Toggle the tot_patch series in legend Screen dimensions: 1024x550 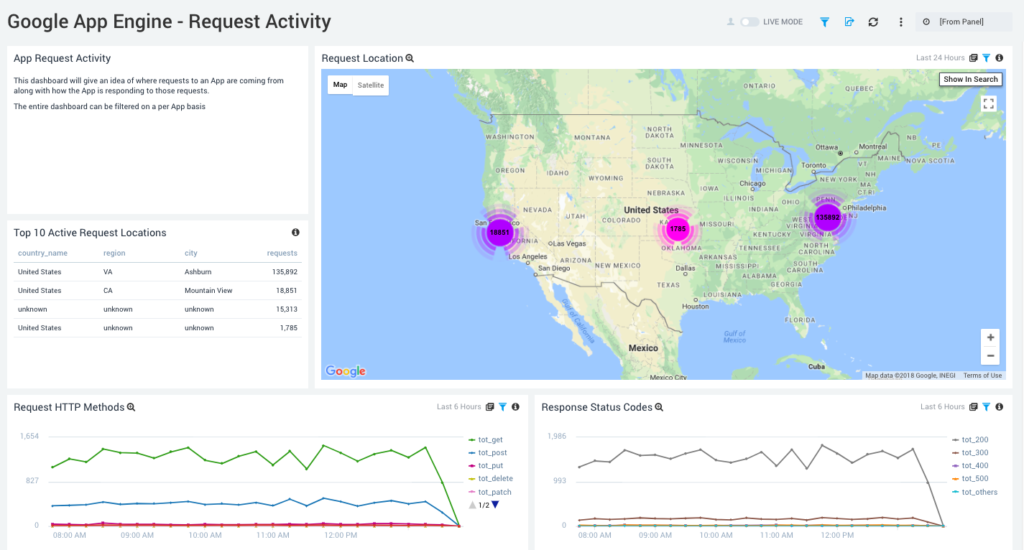[x=490, y=492]
